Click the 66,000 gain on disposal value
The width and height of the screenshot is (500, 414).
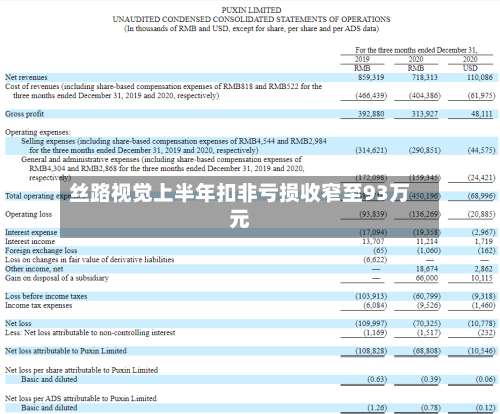point(427,278)
